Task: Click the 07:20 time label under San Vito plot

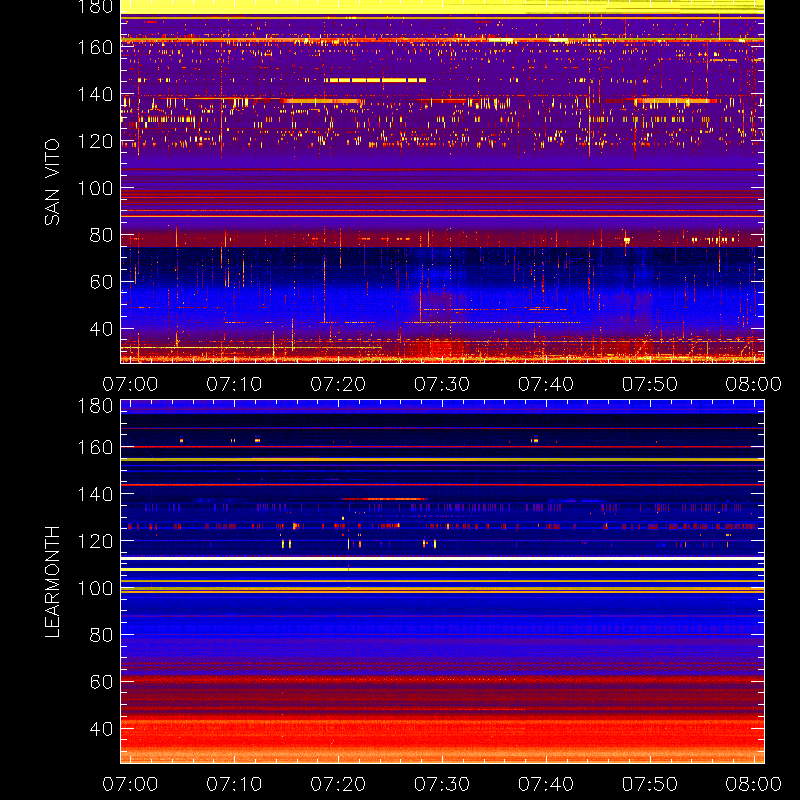Action: (338, 384)
